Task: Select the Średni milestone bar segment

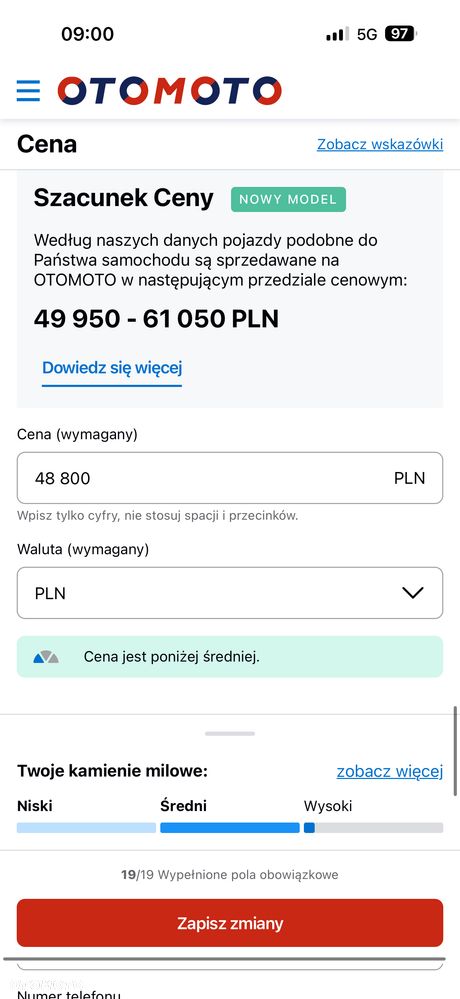Action: pyautogui.click(x=229, y=828)
